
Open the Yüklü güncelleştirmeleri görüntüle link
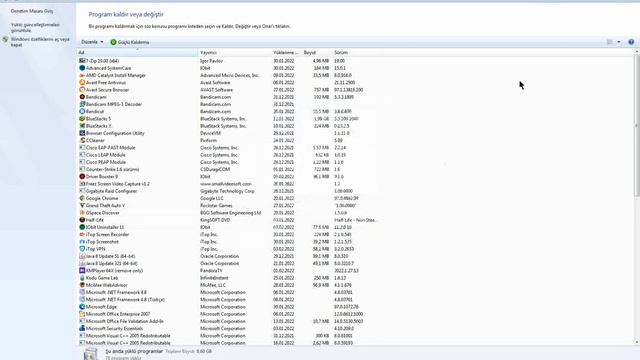35,27
